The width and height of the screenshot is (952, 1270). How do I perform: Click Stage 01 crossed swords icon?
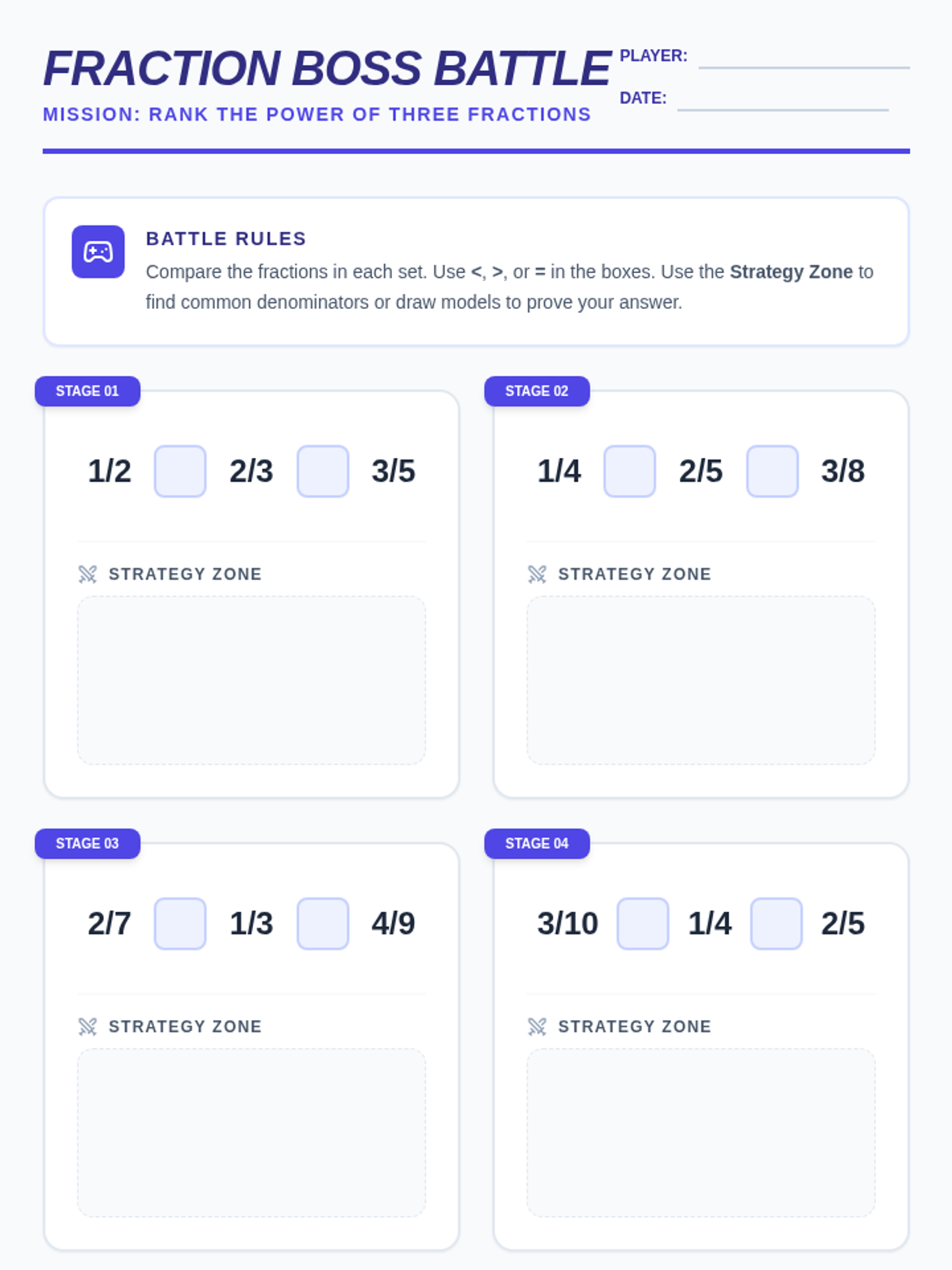87,574
